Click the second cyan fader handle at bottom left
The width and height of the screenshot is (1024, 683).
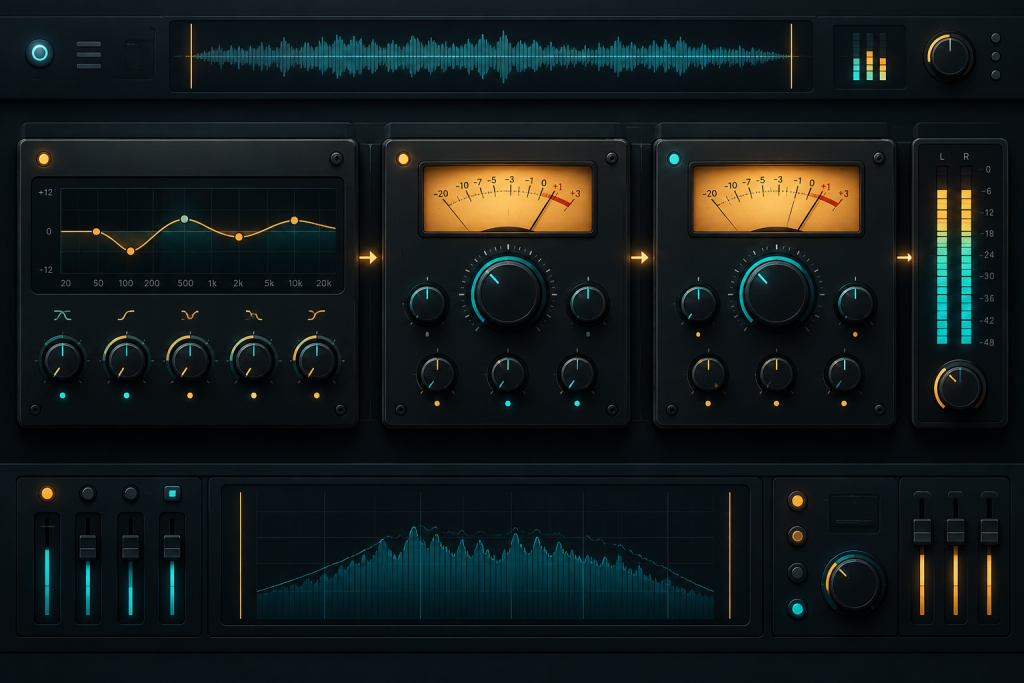point(88,547)
